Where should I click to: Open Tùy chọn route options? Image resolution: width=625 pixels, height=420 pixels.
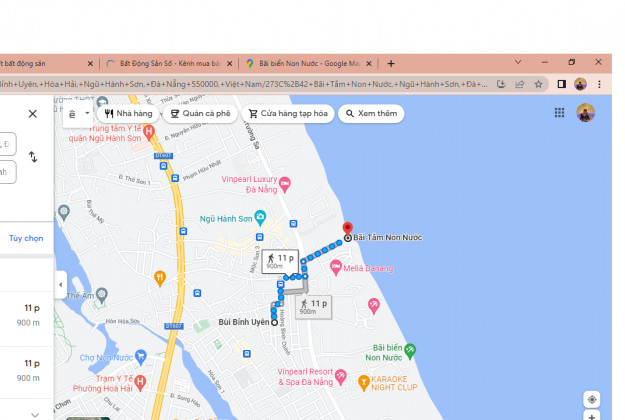(26, 238)
